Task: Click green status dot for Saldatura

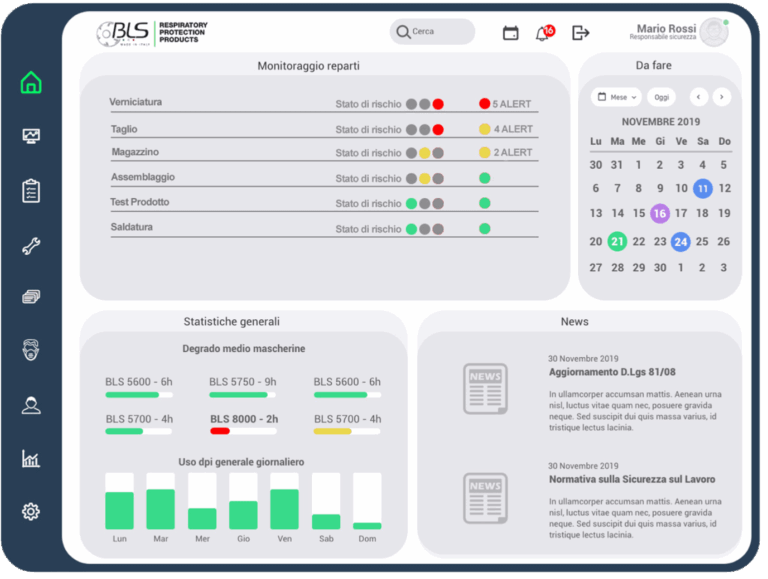Action: pos(484,228)
